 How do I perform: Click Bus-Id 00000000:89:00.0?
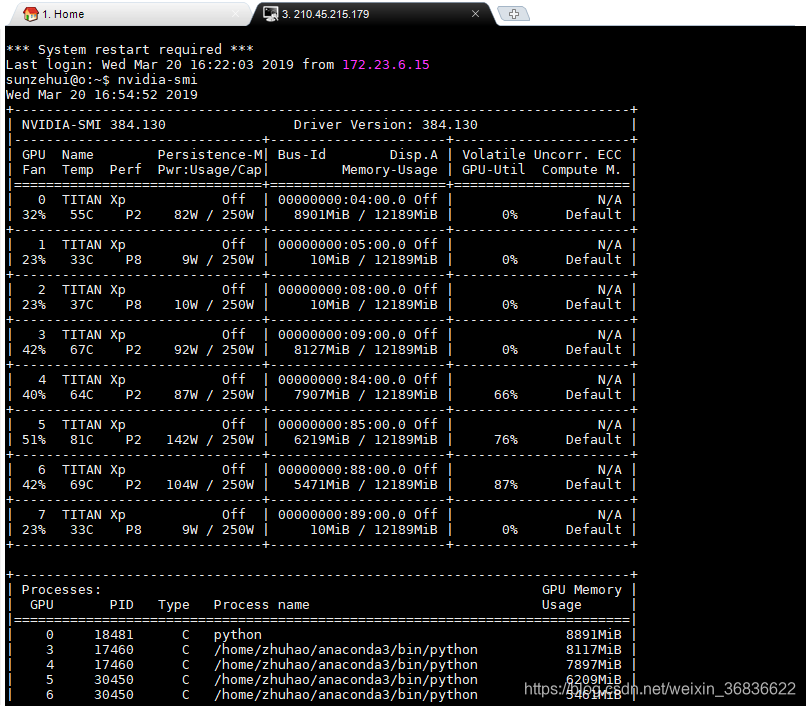pos(342,515)
